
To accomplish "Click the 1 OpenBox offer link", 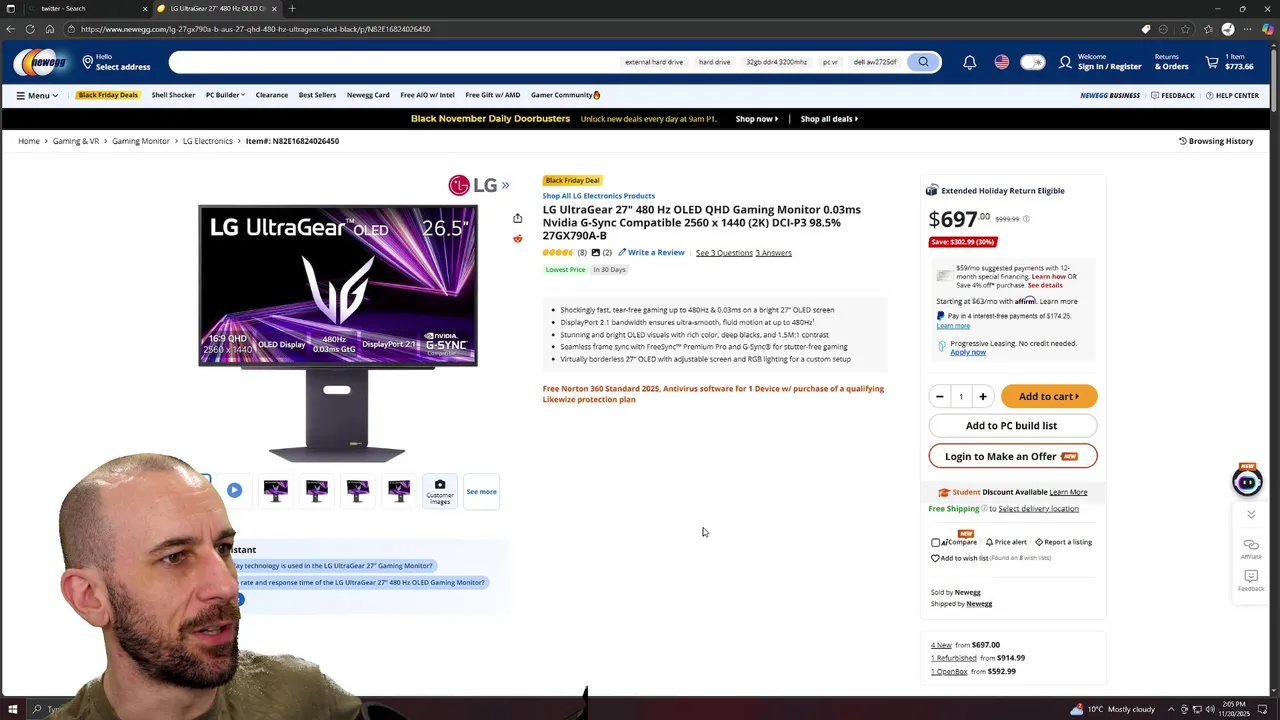I will (x=949, y=671).
